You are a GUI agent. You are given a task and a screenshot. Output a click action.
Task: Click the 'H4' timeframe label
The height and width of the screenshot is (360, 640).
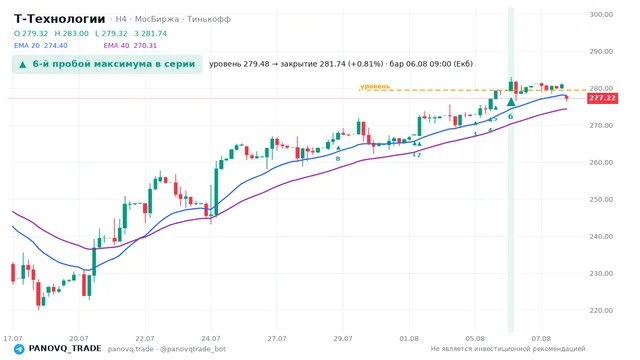coord(121,19)
